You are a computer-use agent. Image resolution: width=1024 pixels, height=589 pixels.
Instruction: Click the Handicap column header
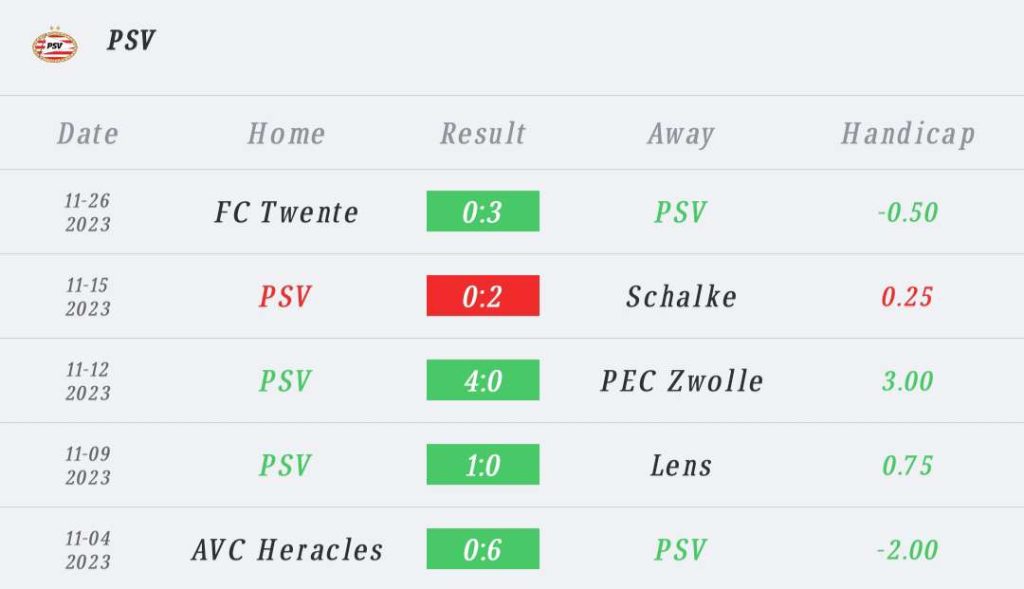(x=908, y=135)
